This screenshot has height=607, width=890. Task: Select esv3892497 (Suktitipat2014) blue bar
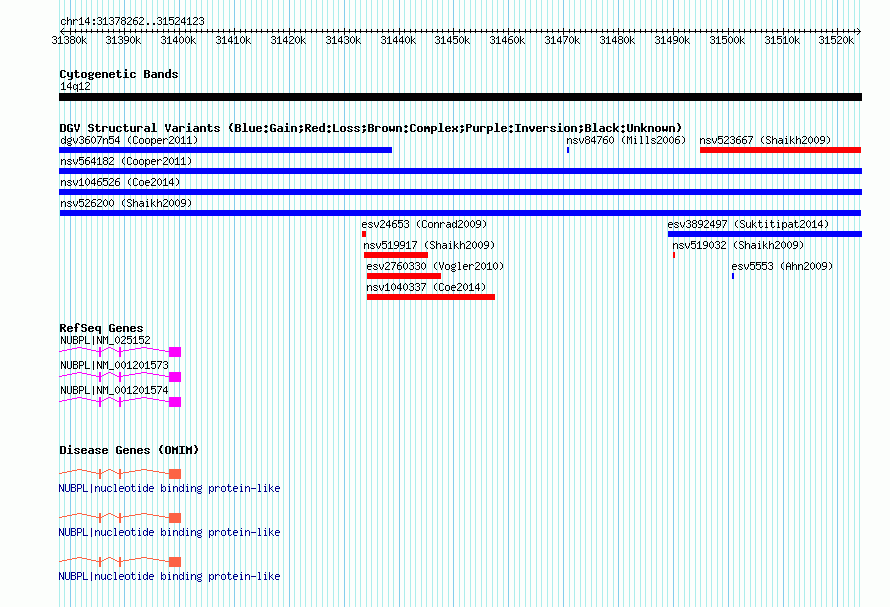coord(765,234)
